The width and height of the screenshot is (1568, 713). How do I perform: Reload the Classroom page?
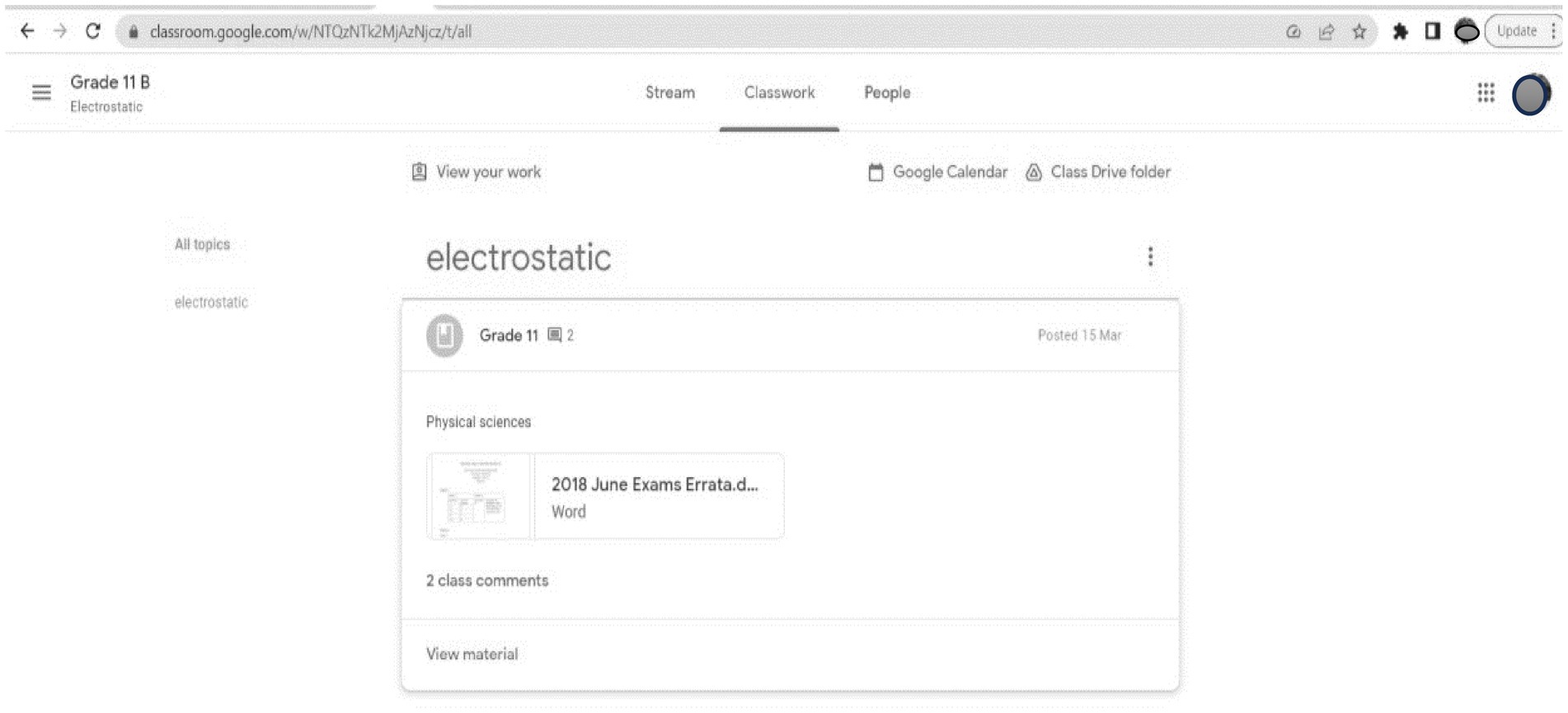tap(93, 31)
